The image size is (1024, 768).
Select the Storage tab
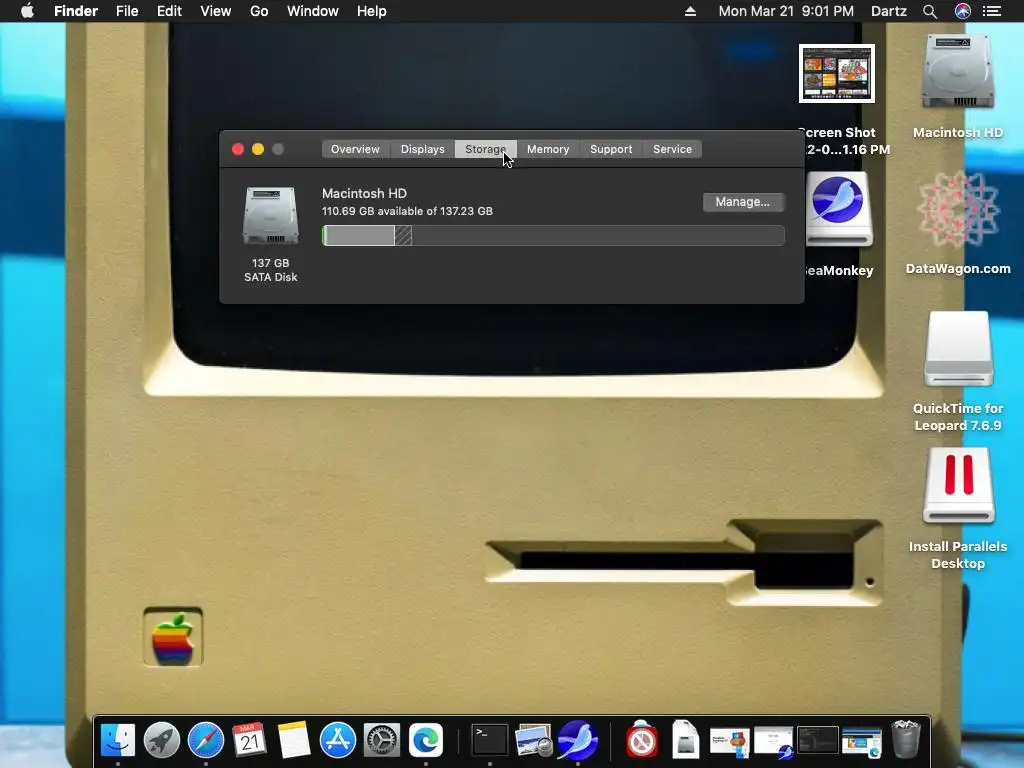[485, 149]
